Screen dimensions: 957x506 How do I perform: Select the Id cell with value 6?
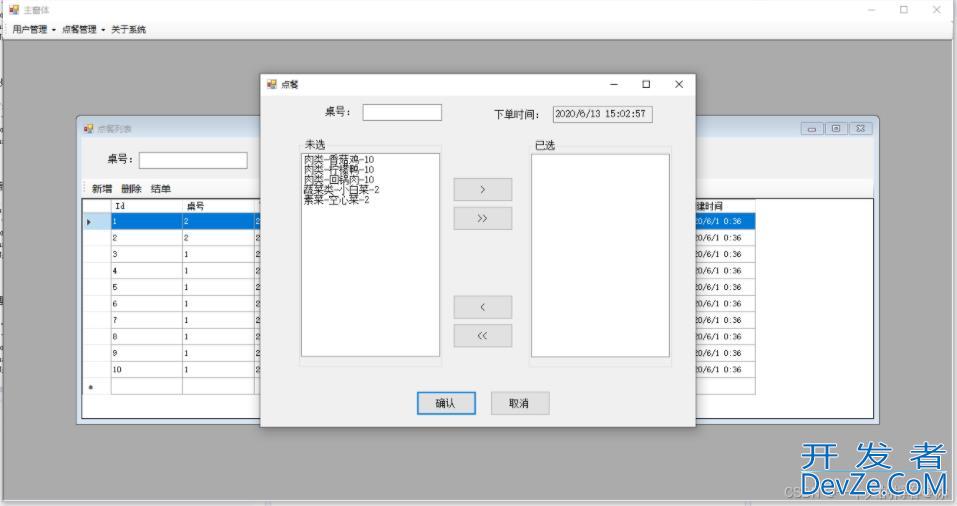click(146, 303)
